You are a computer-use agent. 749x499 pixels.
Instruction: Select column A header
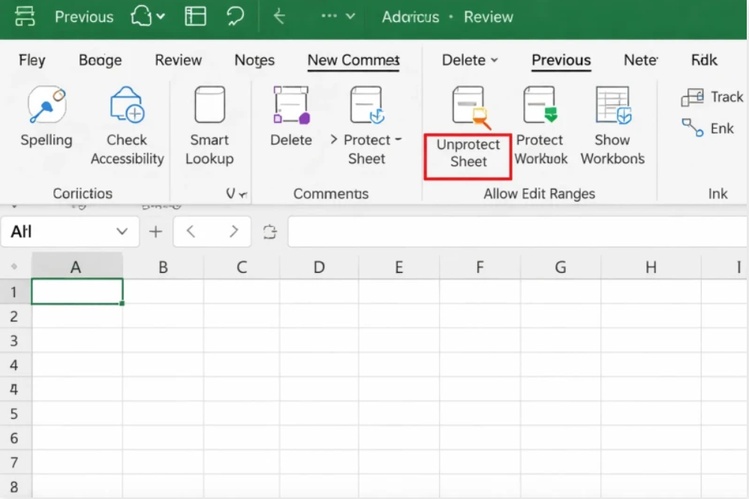click(76, 267)
